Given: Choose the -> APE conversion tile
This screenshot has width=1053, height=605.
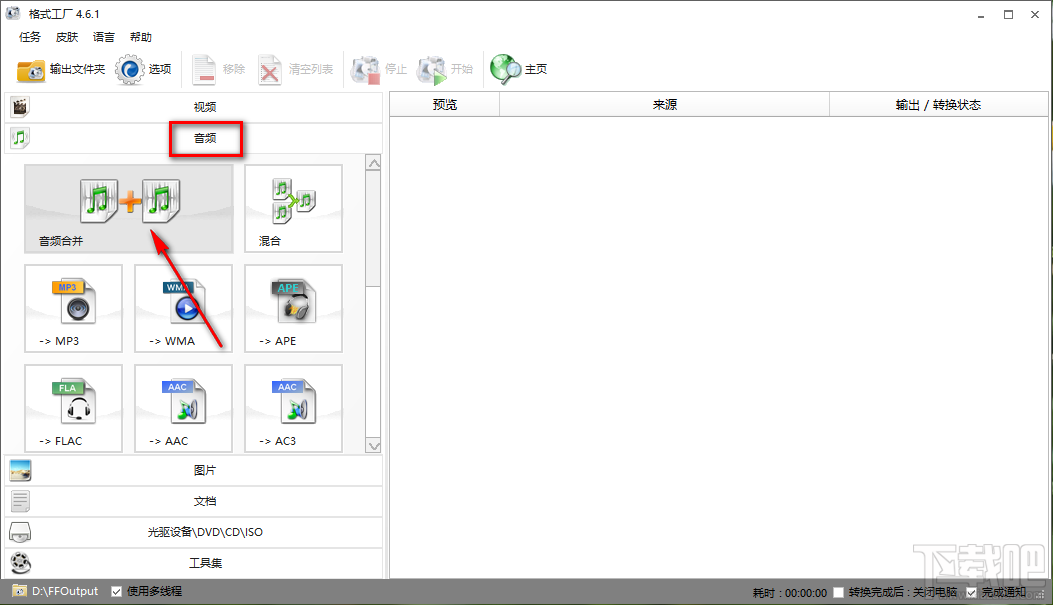Looking at the screenshot, I should pyautogui.click(x=293, y=308).
